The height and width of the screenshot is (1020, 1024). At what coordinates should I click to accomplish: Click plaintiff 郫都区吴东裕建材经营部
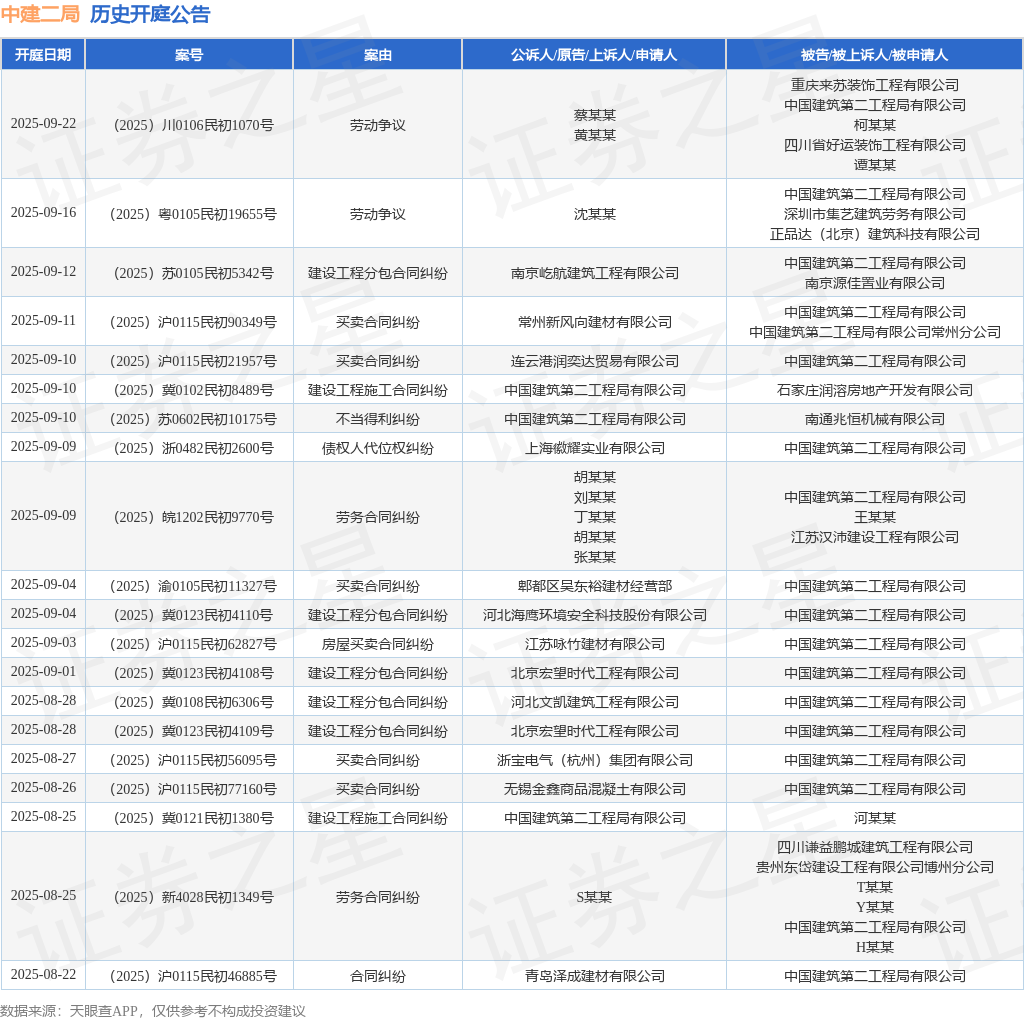pos(595,586)
